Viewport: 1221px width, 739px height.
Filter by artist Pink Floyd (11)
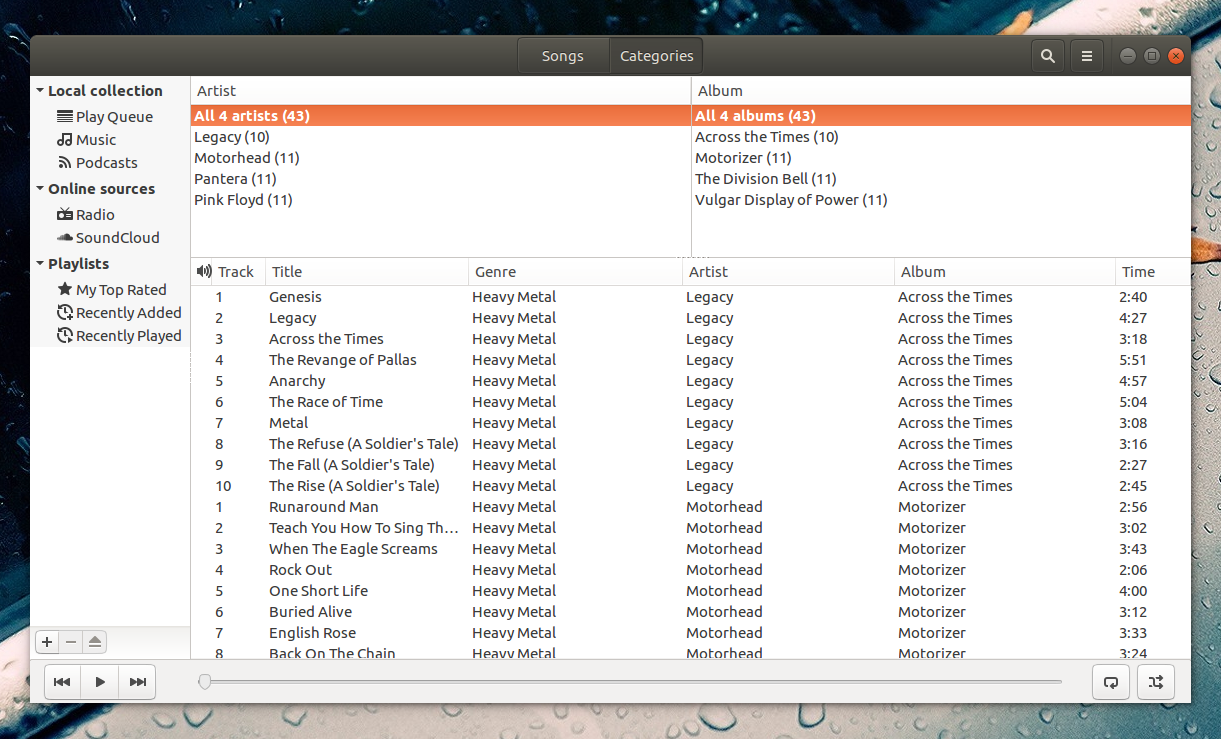pyautogui.click(x=441, y=200)
